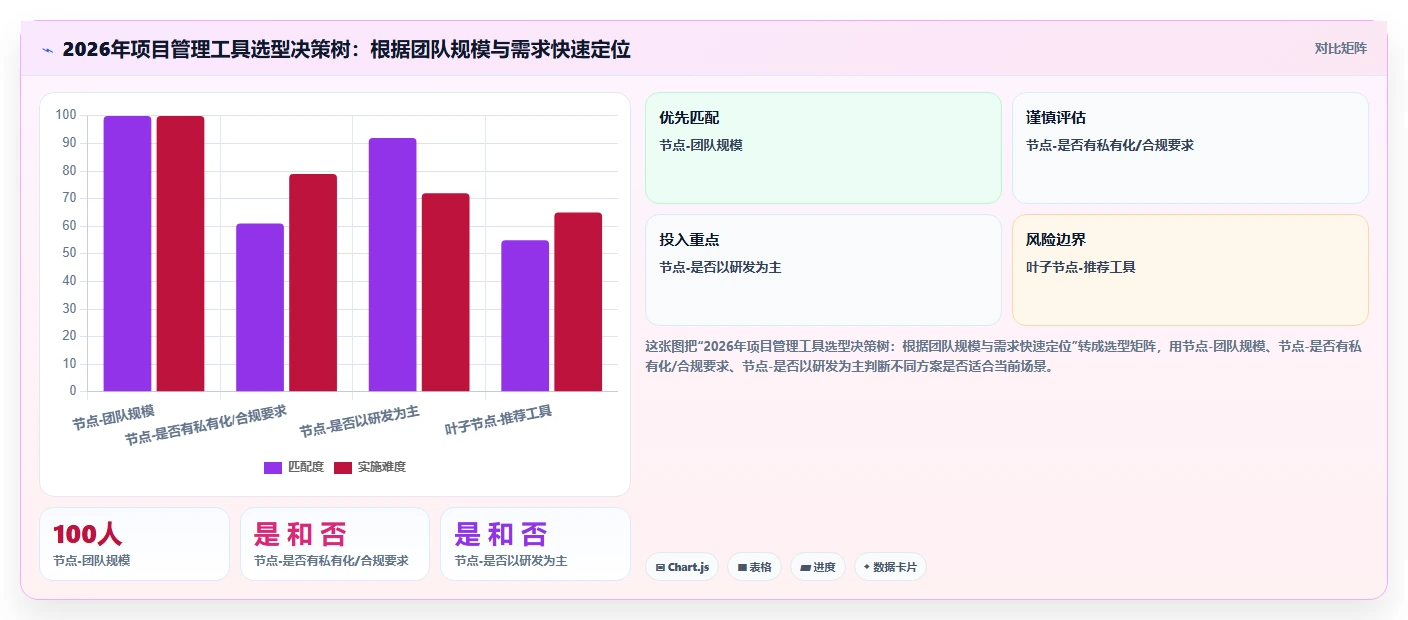Click the y-axis value 0
The width and height of the screenshot is (1408, 620).
(73, 390)
